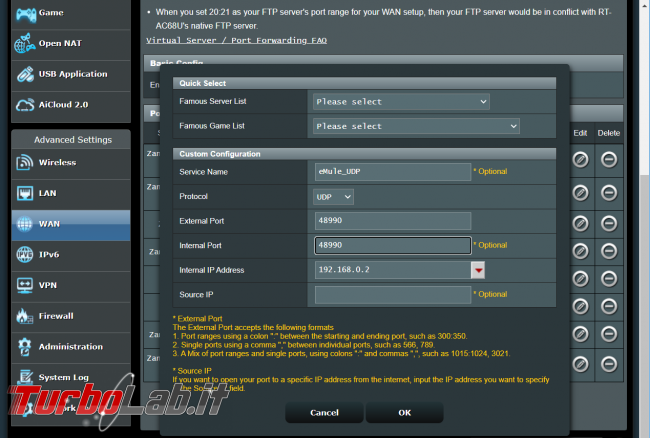
Task: Click the Edit column header
Action: [580, 133]
